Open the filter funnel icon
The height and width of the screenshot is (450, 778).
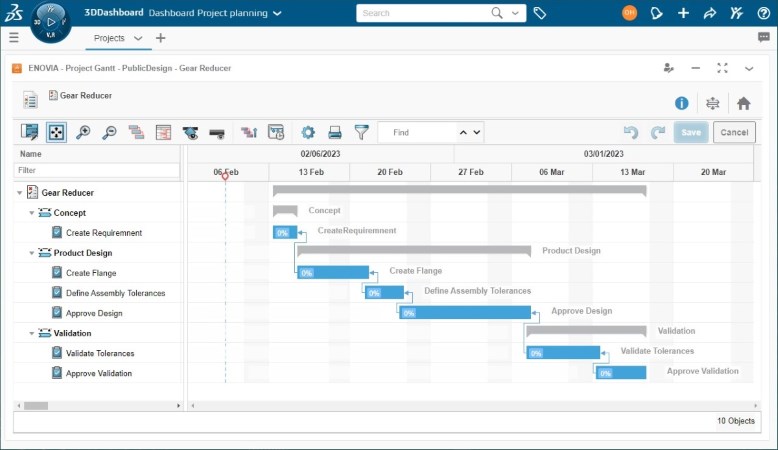[x=362, y=132]
